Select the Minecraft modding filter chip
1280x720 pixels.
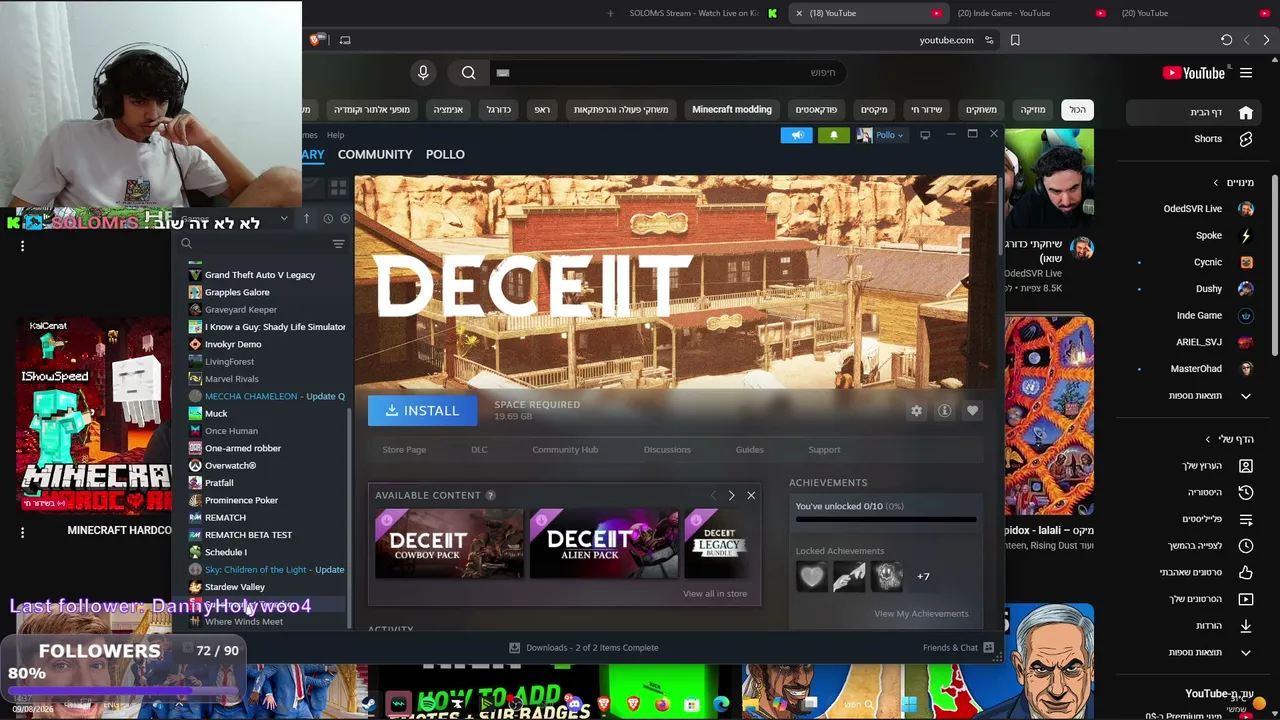click(x=732, y=109)
